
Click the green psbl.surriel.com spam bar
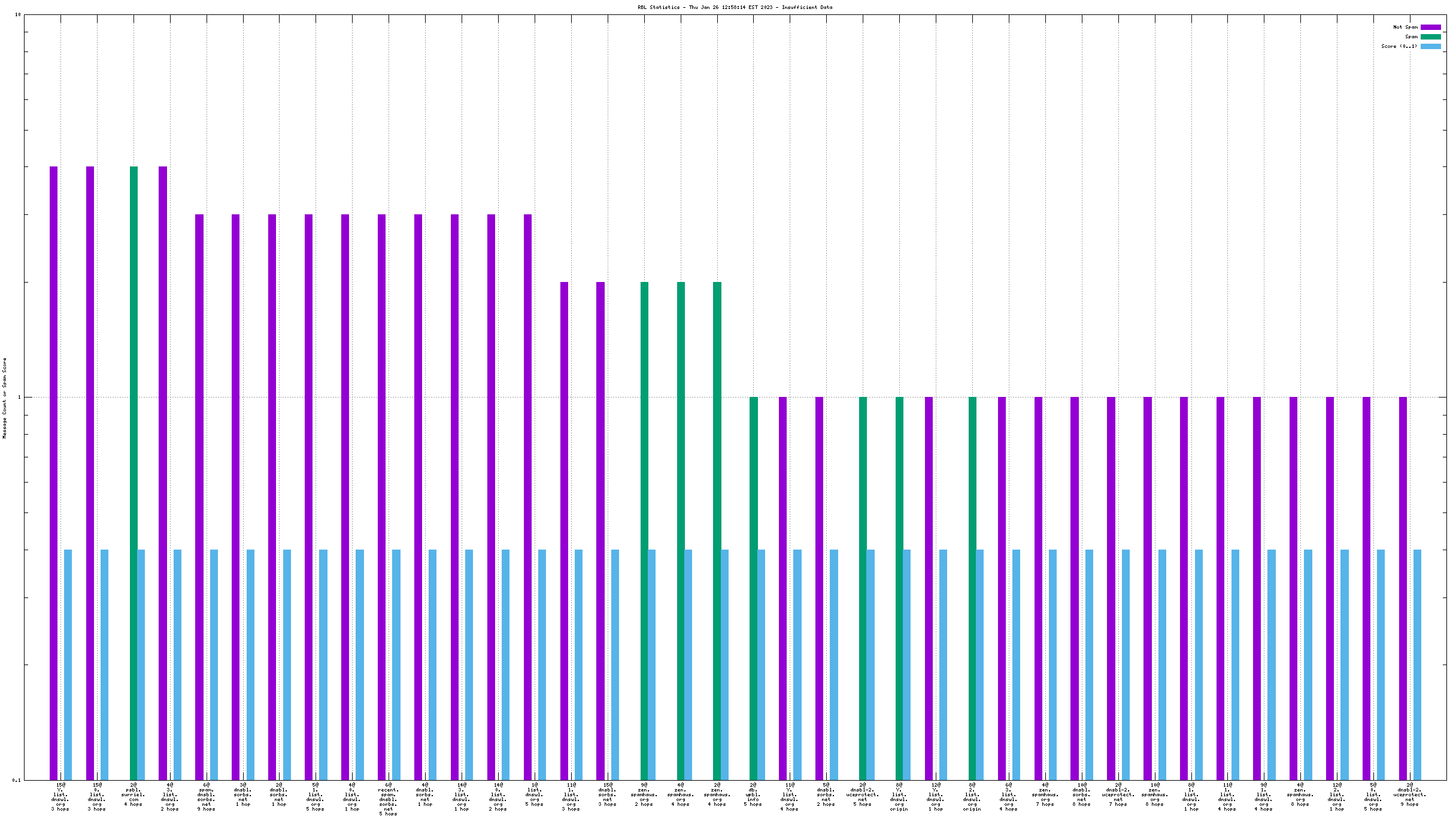(134, 473)
